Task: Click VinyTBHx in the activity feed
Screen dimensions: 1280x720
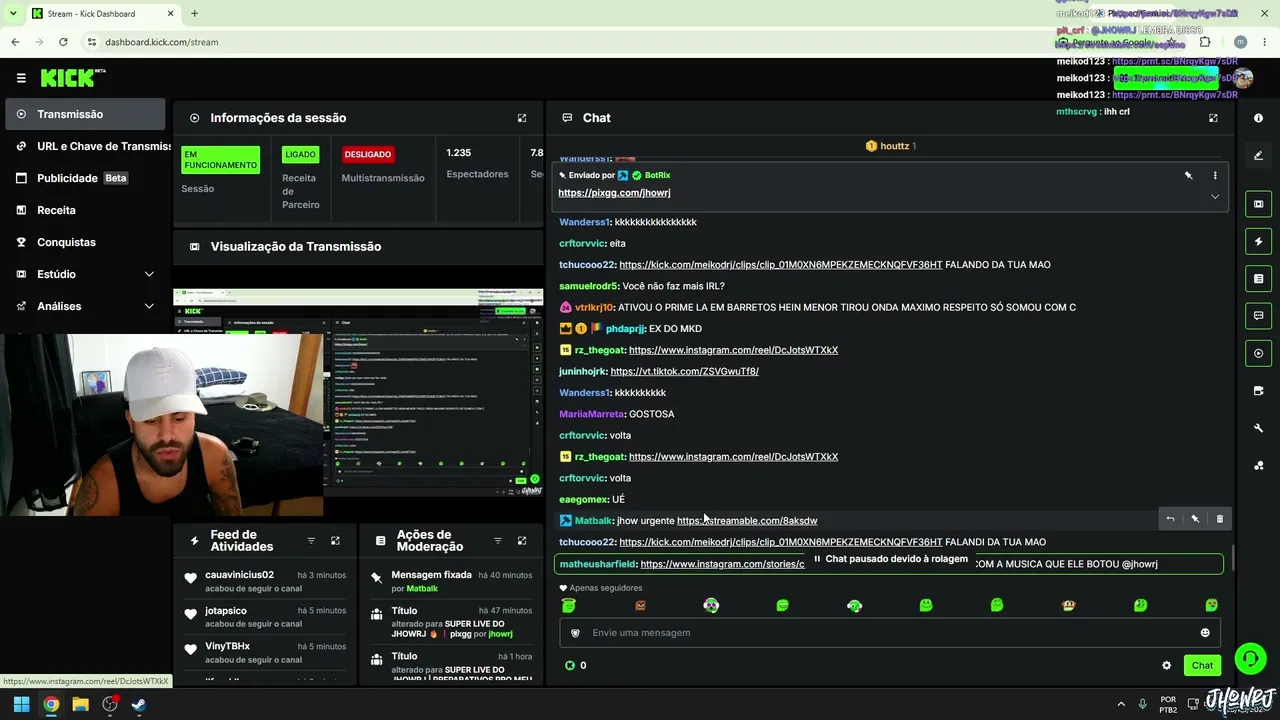Action: [227, 646]
